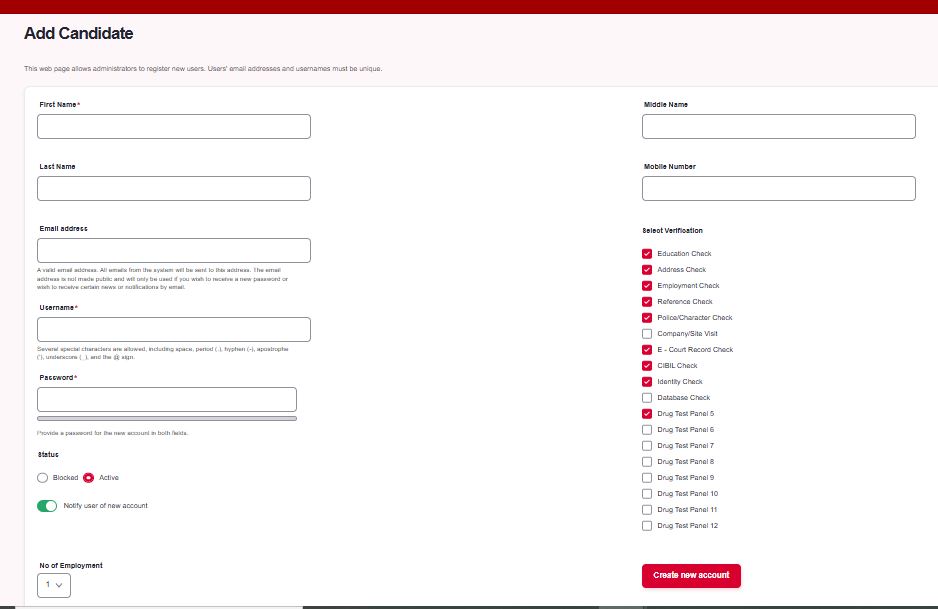Select the Blocked status radio button
This screenshot has width=938, height=609.
pyautogui.click(x=43, y=477)
